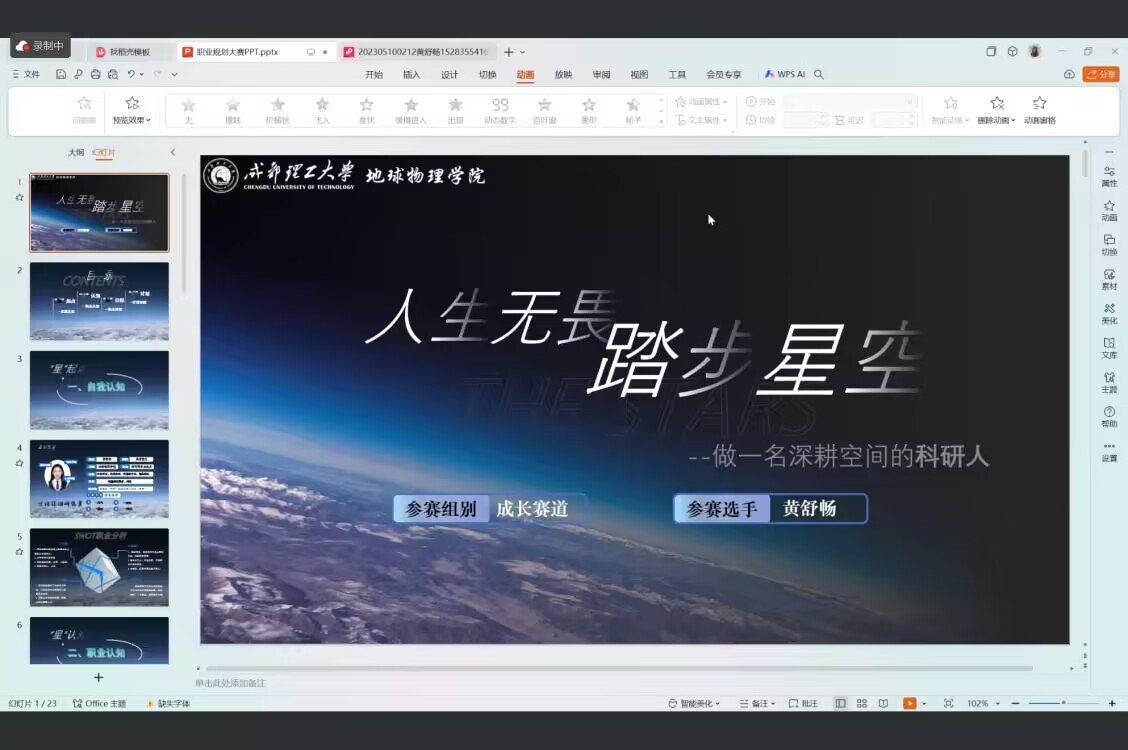Open the 切换 transition panel in right sidebar
This screenshot has width=1128, height=750.
point(1109,244)
